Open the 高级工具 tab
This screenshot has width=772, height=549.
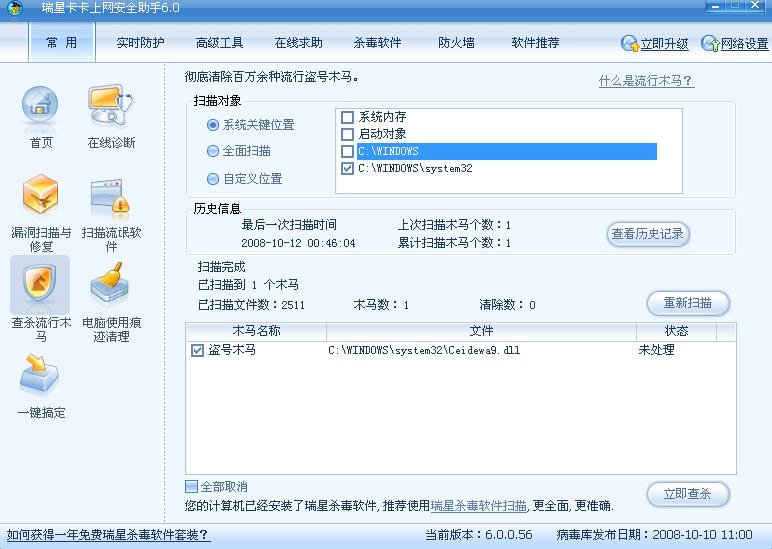click(x=220, y=43)
